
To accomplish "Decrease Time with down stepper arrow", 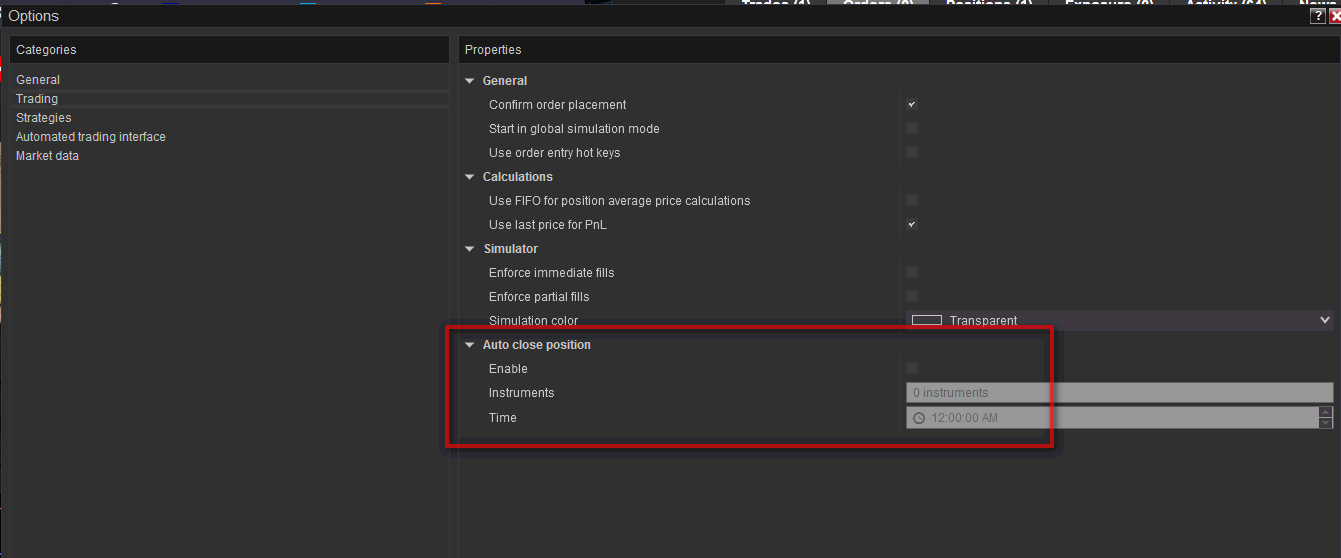I will pyautogui.click(x=1326, y=423).
